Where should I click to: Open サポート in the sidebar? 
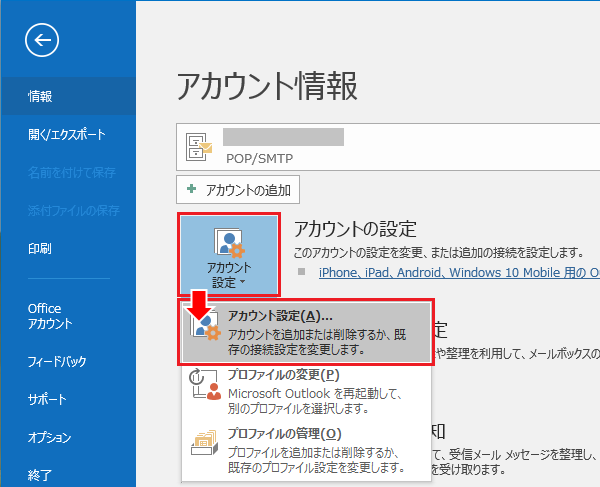47,400
